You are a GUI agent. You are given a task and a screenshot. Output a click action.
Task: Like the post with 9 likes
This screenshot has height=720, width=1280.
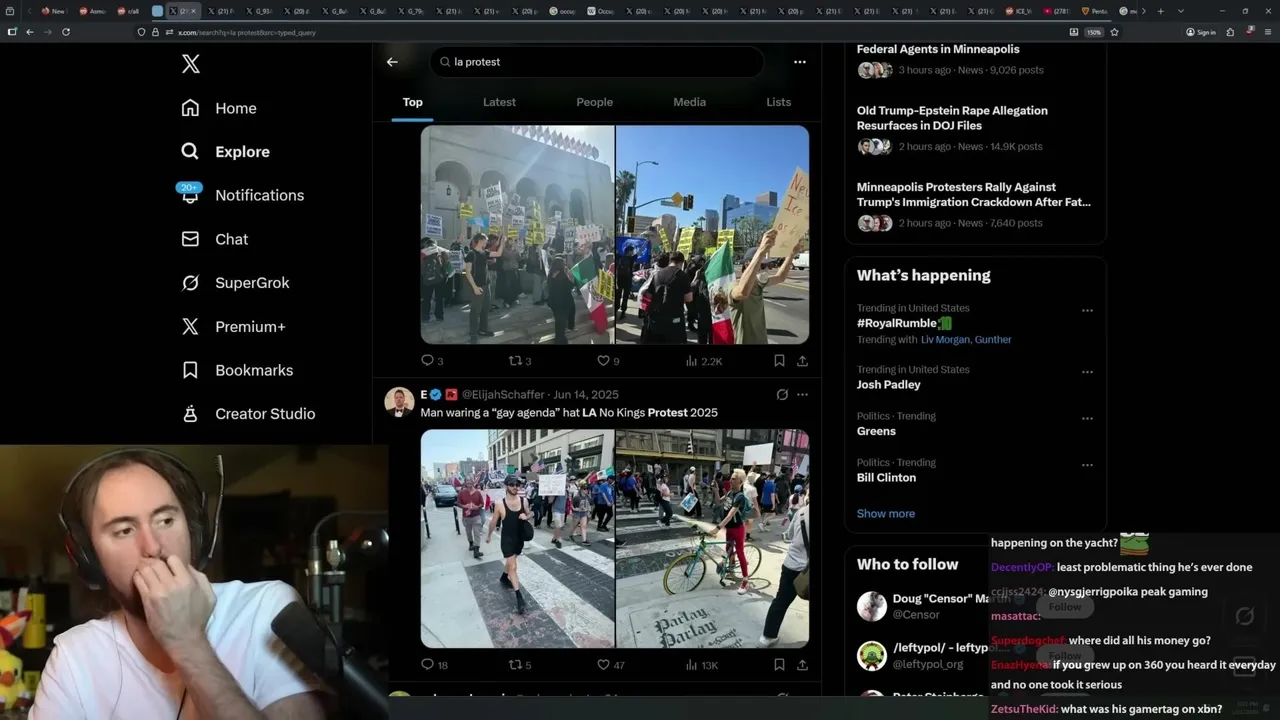tap(608, 361)
